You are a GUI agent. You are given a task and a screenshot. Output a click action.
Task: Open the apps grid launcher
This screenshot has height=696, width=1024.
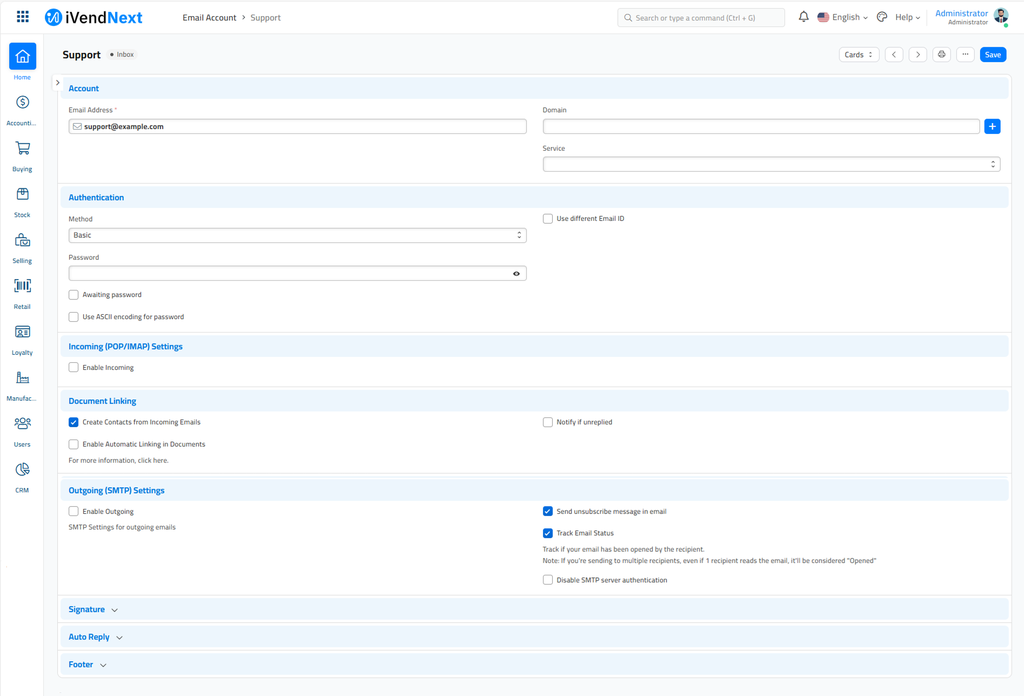coord(22,17)
